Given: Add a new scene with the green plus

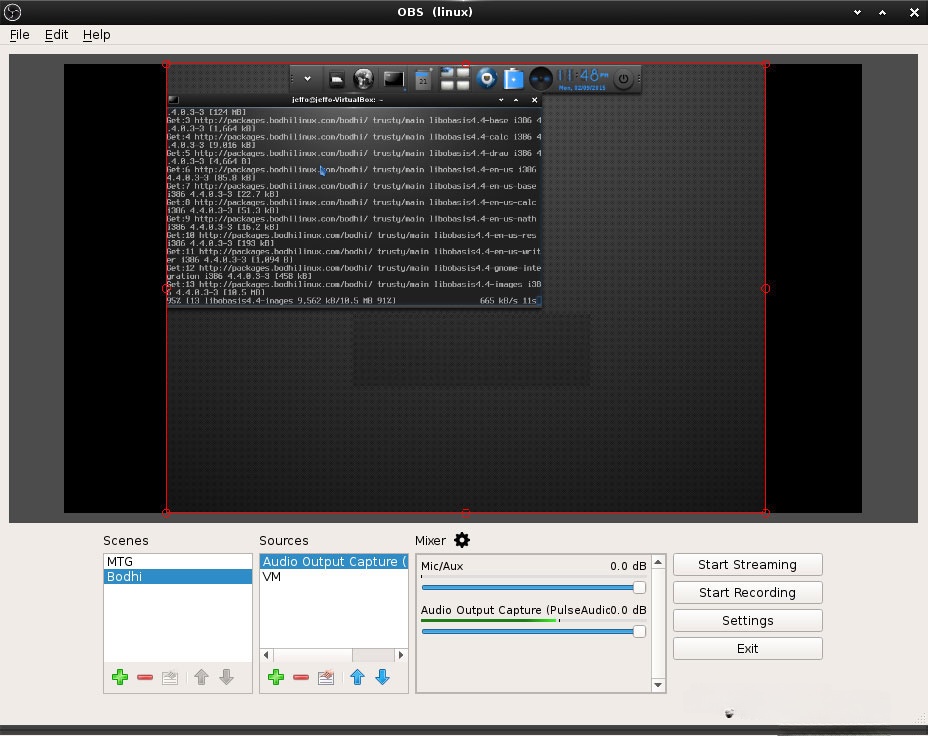Looking at the screenshot, I should click(120, 677).
